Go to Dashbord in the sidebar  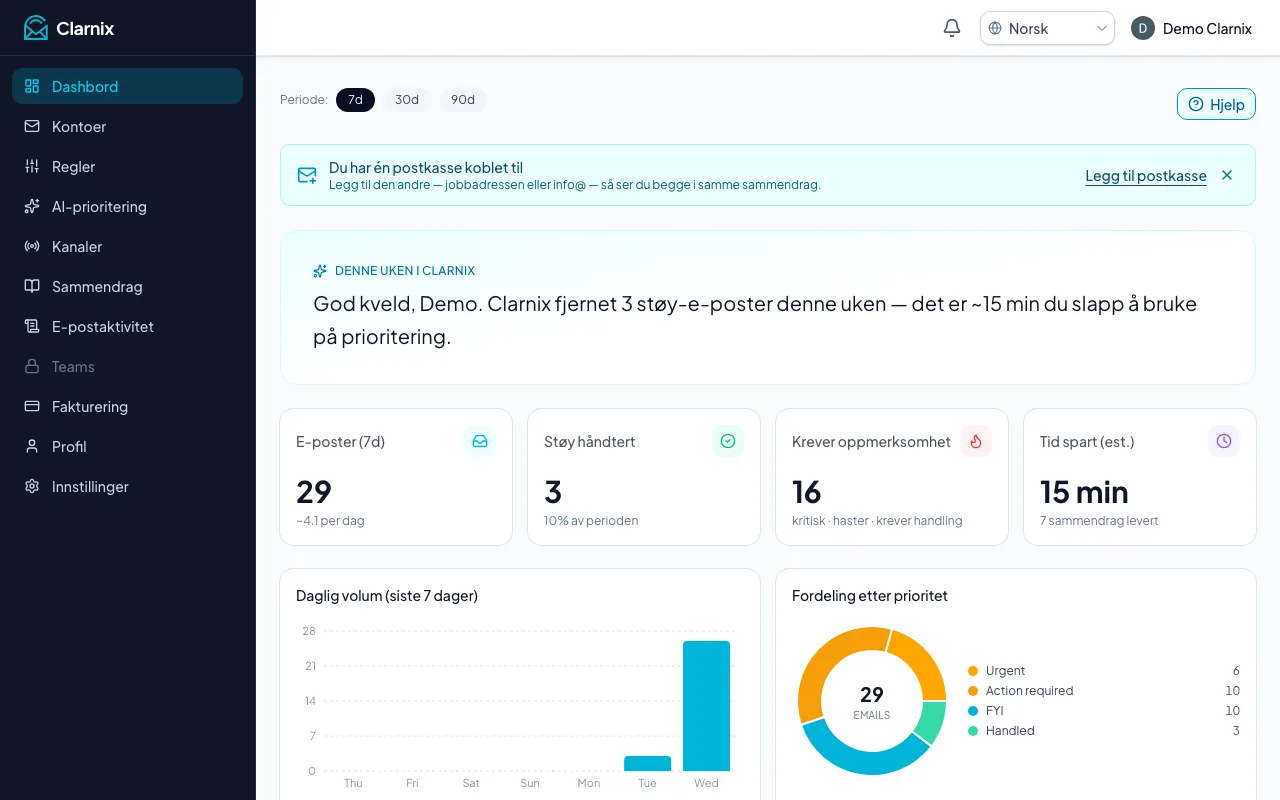click(x=127, y=86)
